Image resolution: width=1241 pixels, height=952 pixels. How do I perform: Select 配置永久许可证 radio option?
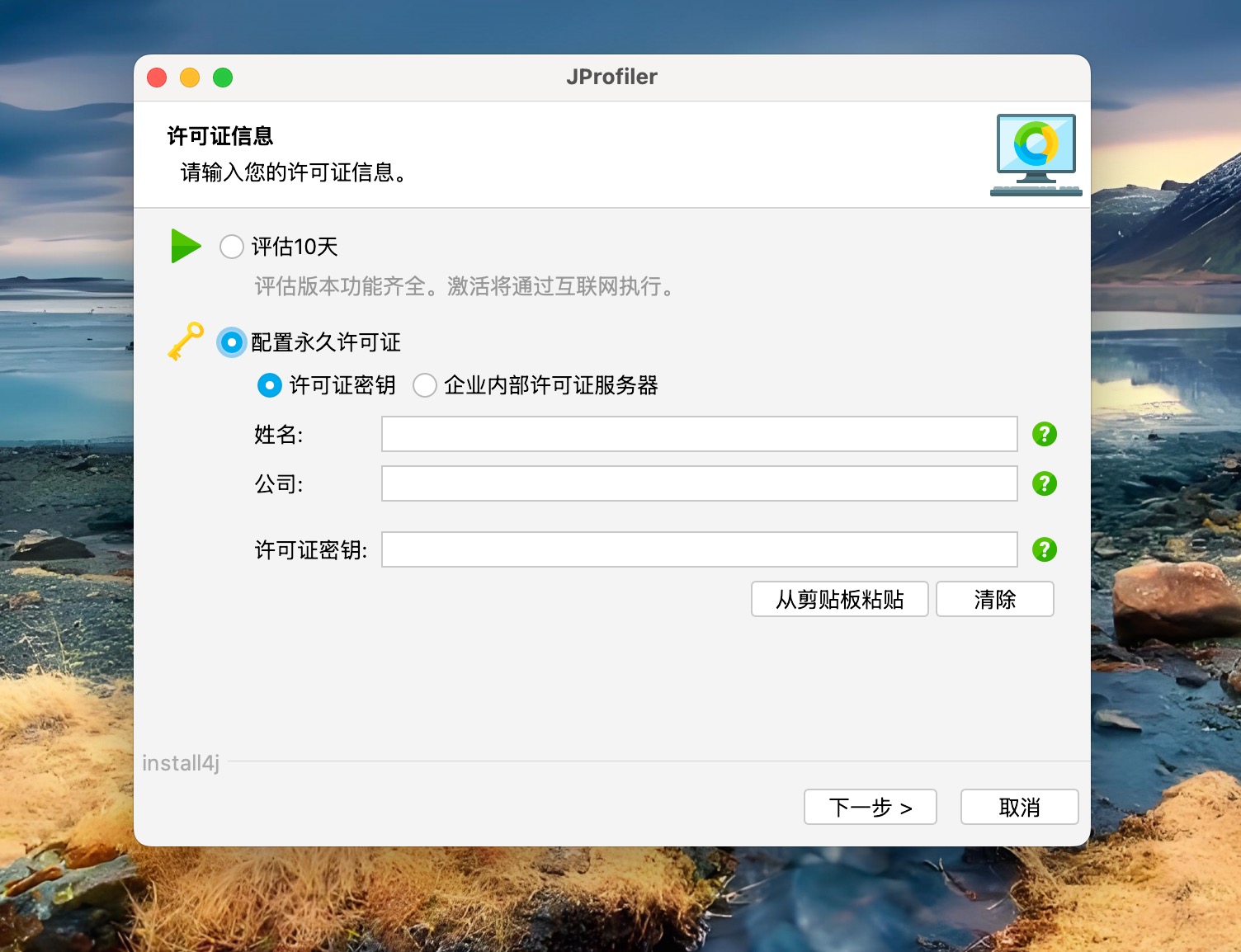(232, 342)
